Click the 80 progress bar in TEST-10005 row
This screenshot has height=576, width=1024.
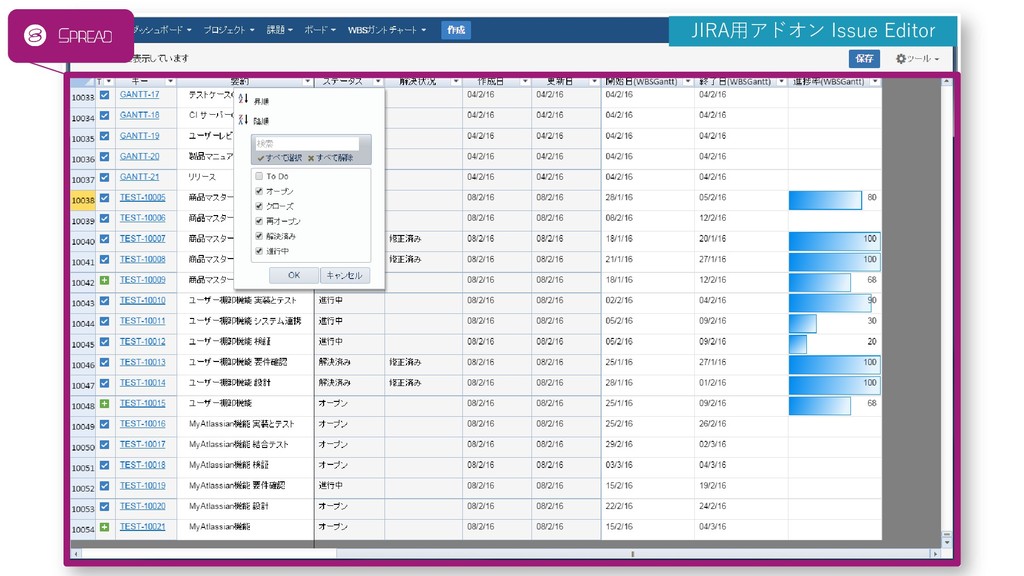(x=825, y=200)
